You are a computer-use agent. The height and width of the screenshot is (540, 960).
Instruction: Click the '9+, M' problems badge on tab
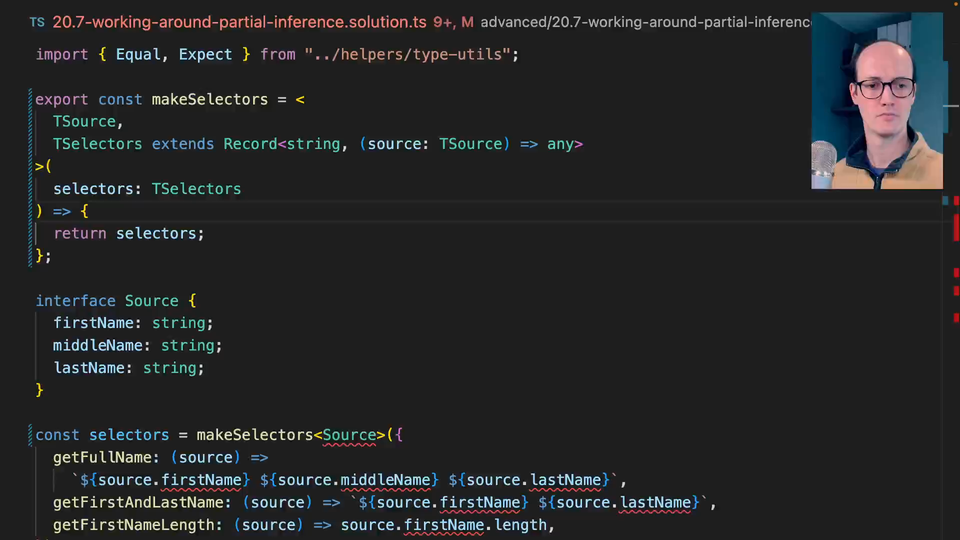tap(453, 22)
